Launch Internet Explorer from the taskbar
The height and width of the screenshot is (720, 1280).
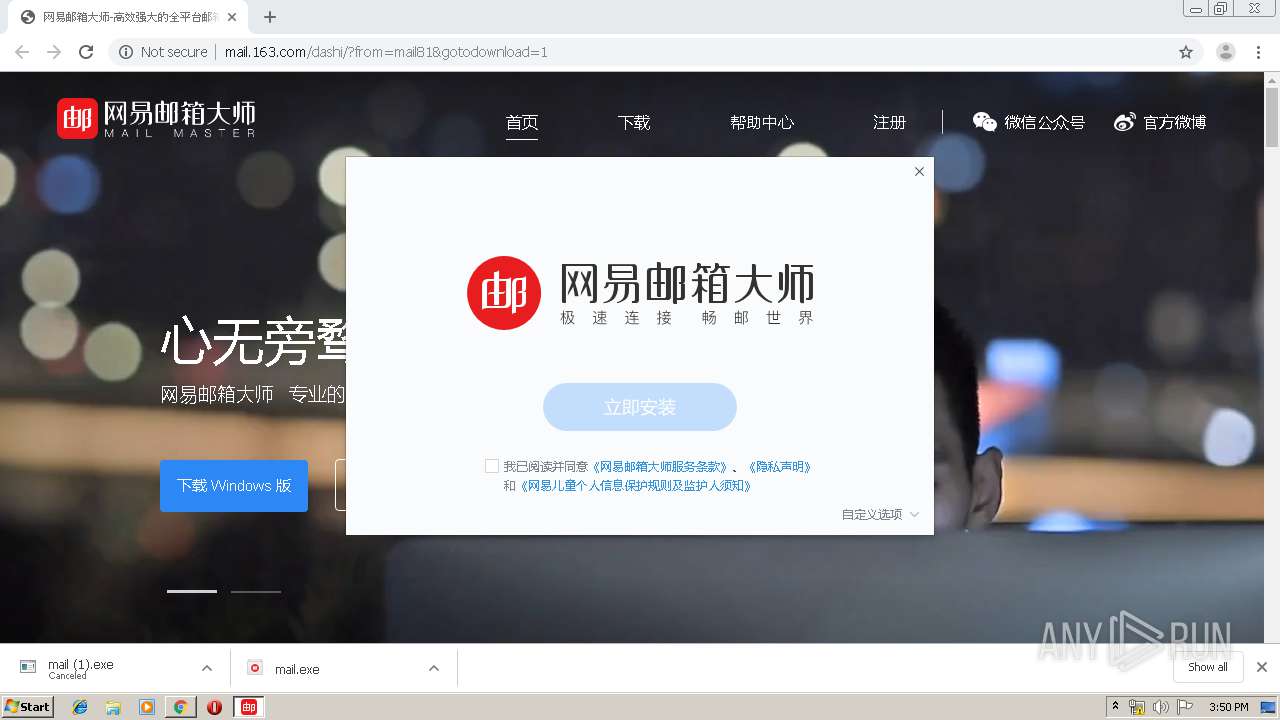[80, 707]
